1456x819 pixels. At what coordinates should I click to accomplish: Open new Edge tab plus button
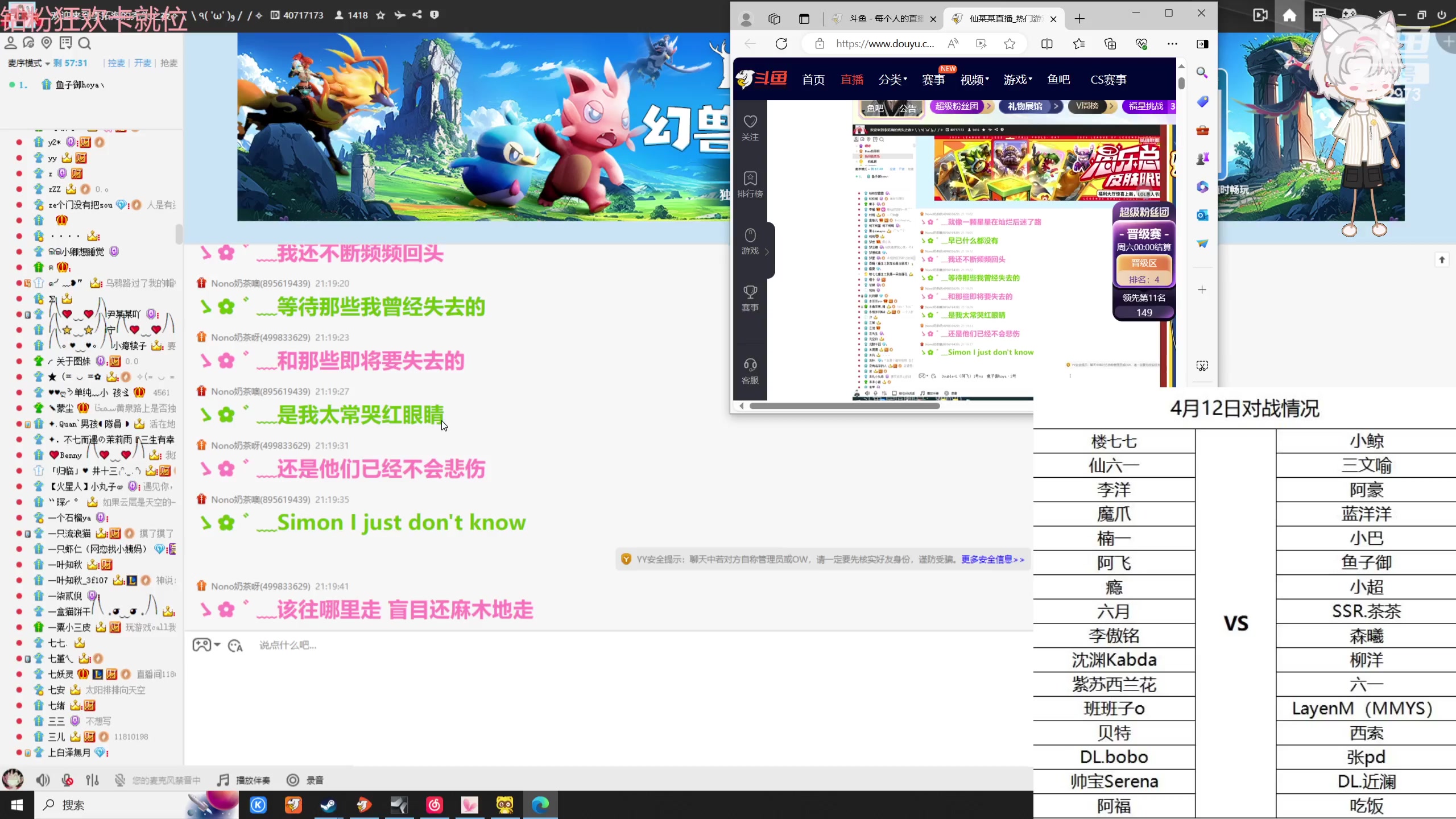coord(1079,19)
